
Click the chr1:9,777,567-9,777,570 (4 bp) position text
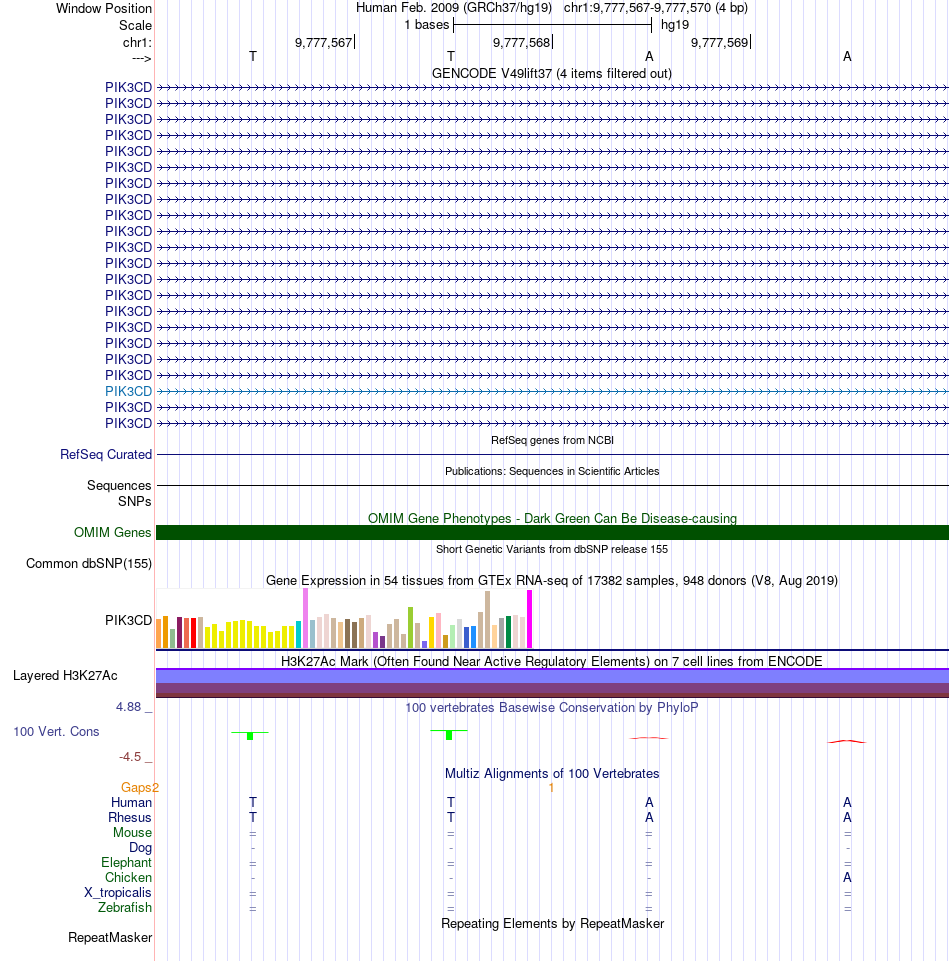656,8
